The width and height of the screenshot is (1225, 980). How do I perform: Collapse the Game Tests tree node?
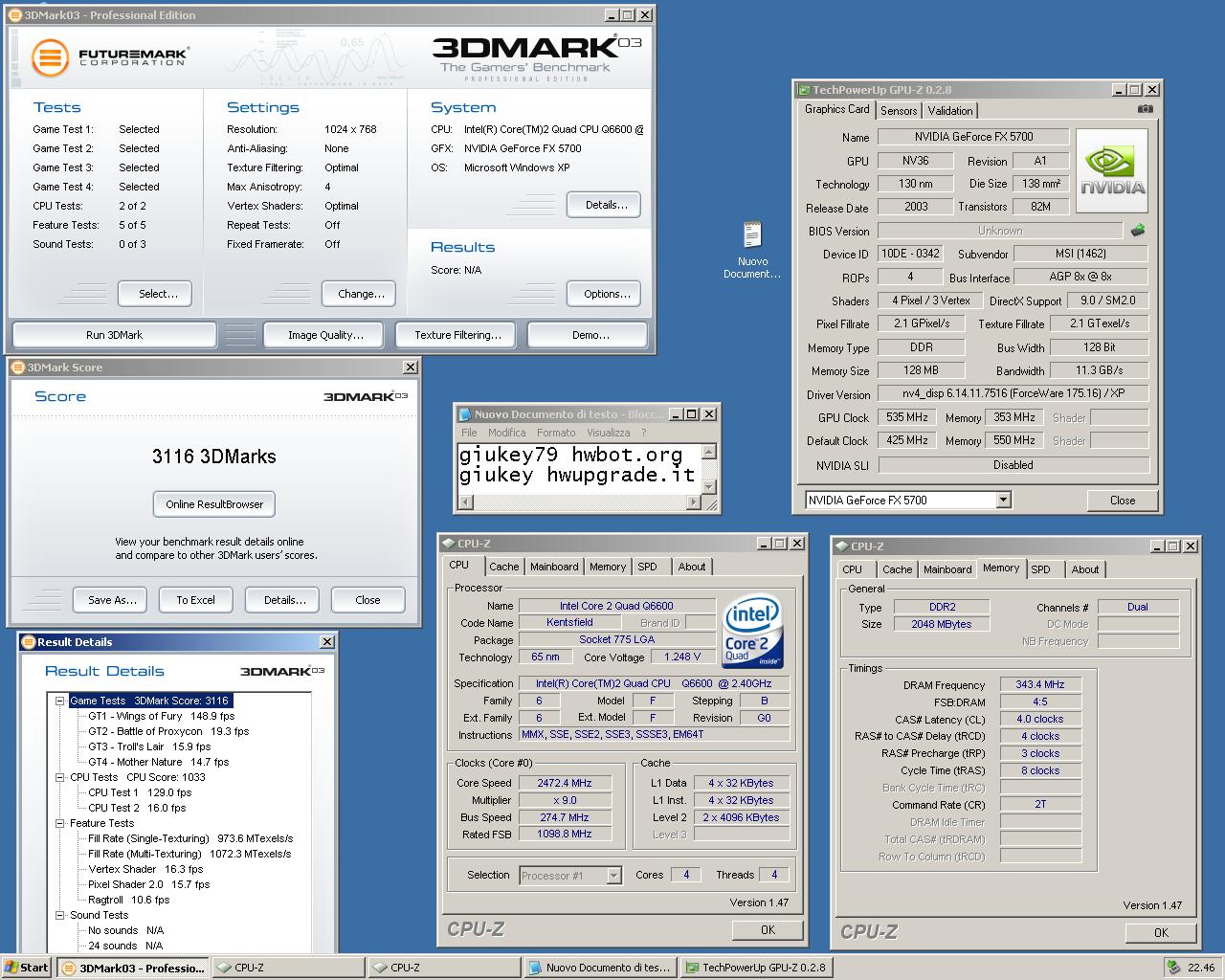59,701
